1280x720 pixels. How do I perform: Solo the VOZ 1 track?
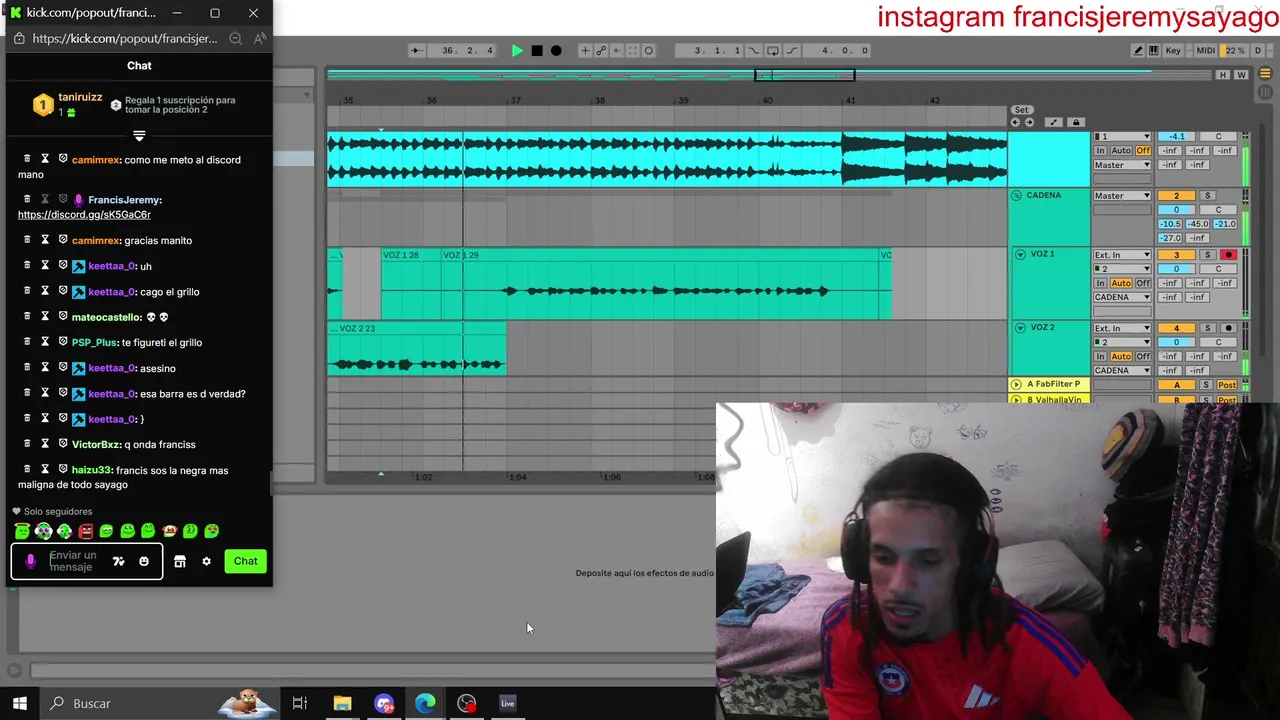pyautogui.click(x=1207, y=255)
